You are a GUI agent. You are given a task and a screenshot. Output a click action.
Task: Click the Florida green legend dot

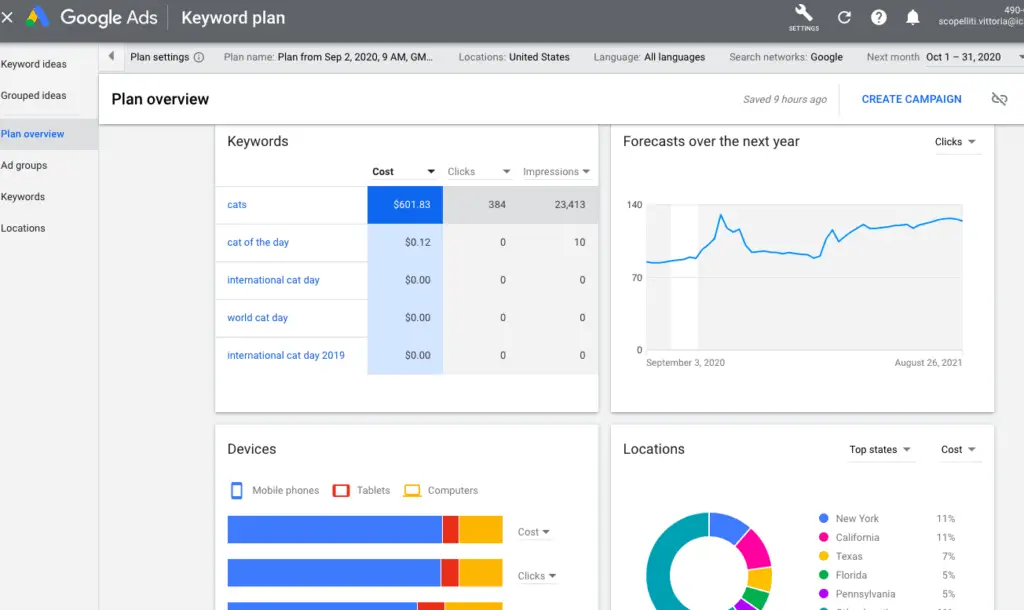(824, 575)
